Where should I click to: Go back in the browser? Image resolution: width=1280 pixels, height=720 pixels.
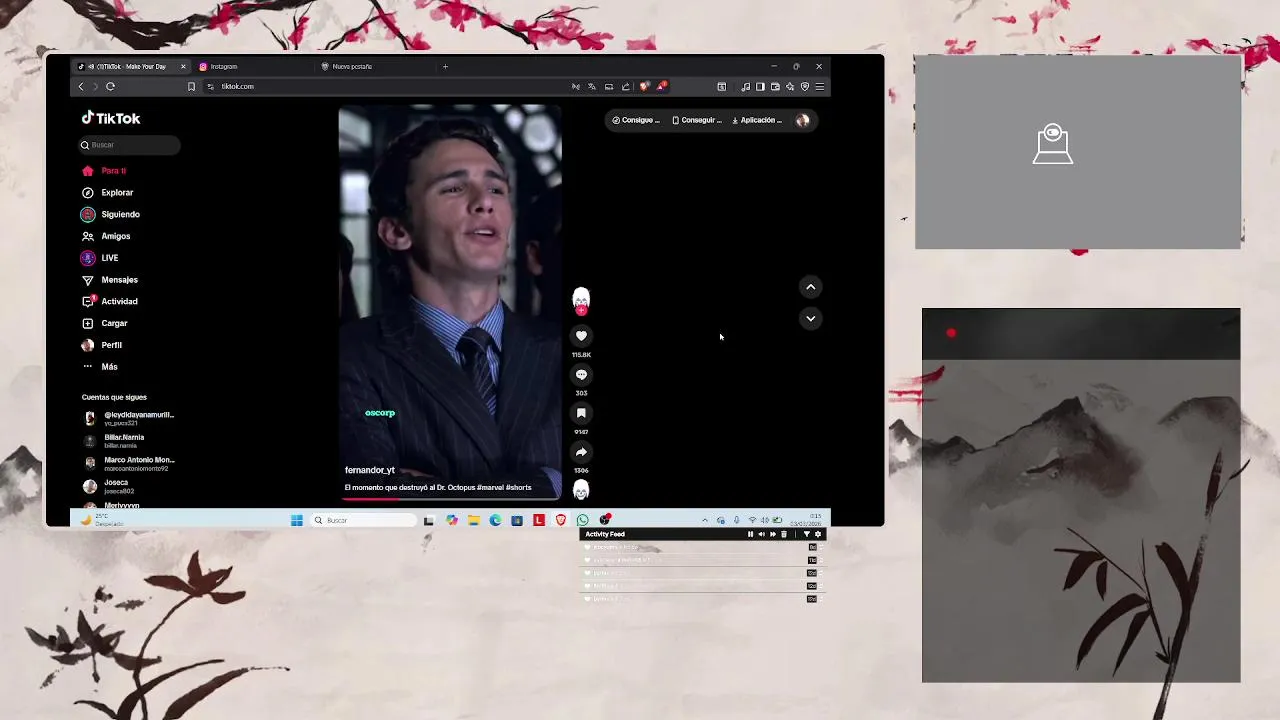pyautogui.click(x=81, y=87)
